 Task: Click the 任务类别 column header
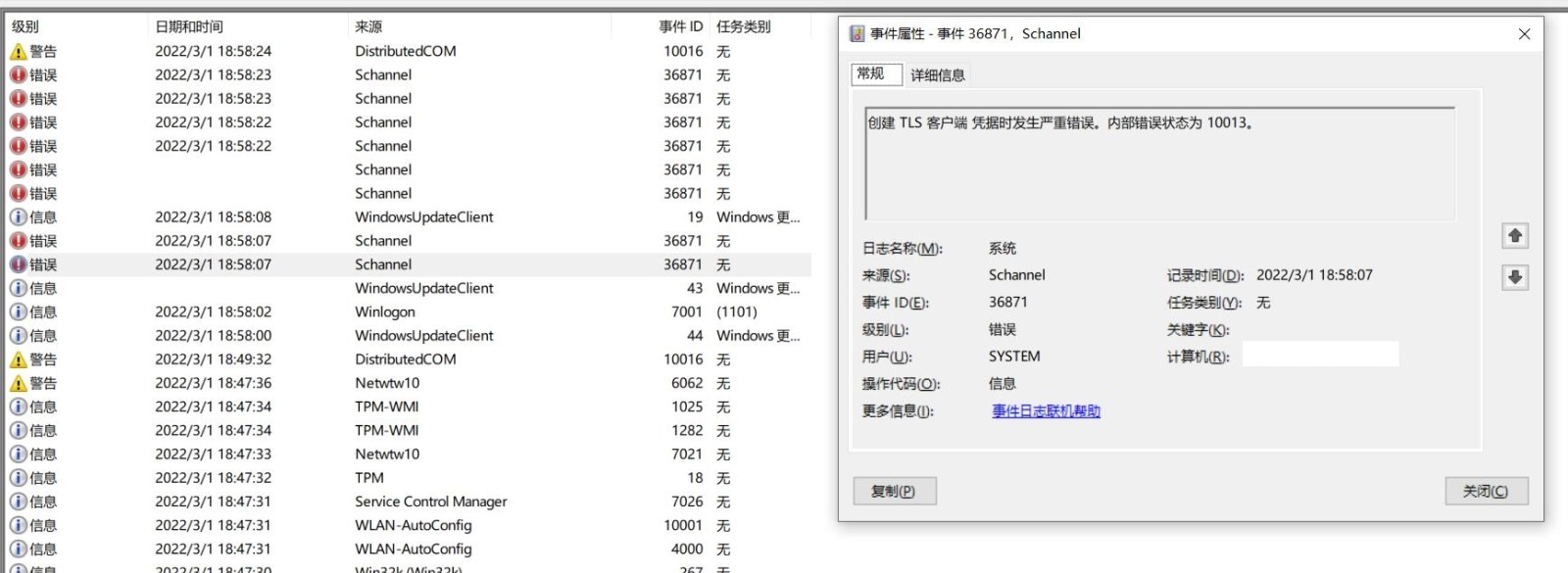click(x=743, y=26)
